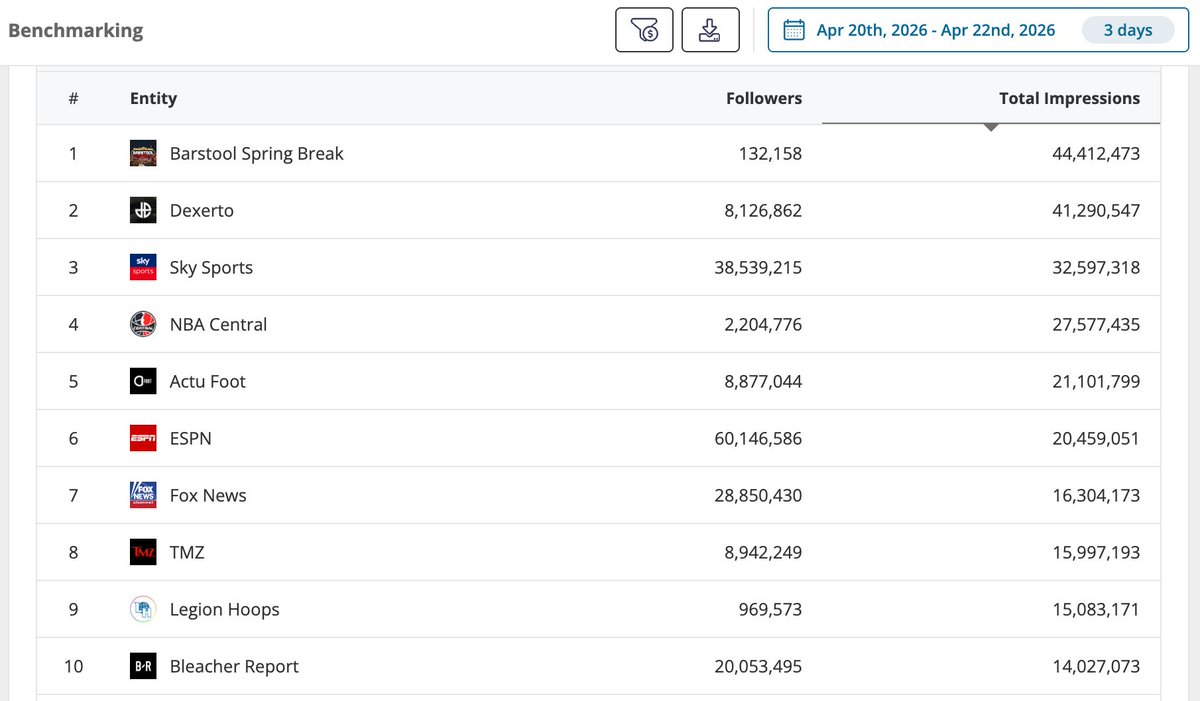Sort by the Total Impressions column header

[x=1069, y=98]
